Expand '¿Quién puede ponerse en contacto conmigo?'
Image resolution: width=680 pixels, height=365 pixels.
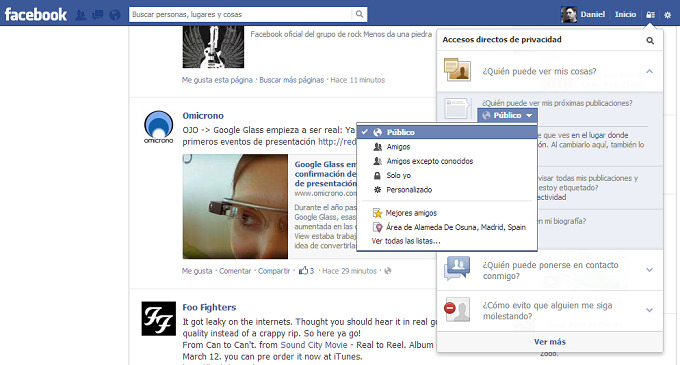pos(649,270)
